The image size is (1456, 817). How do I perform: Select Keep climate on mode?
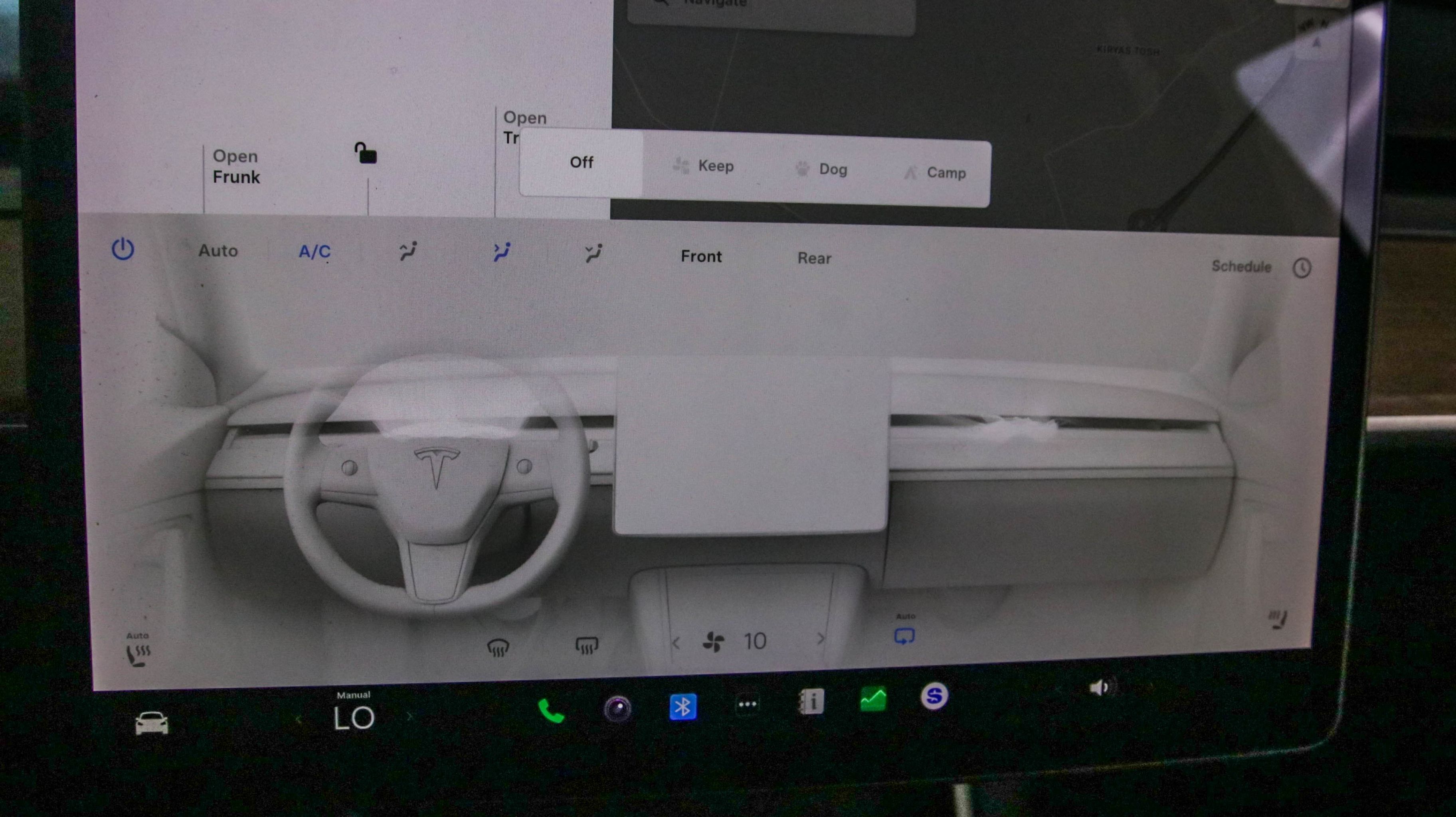pyautogui.click(x=703, y=166)
